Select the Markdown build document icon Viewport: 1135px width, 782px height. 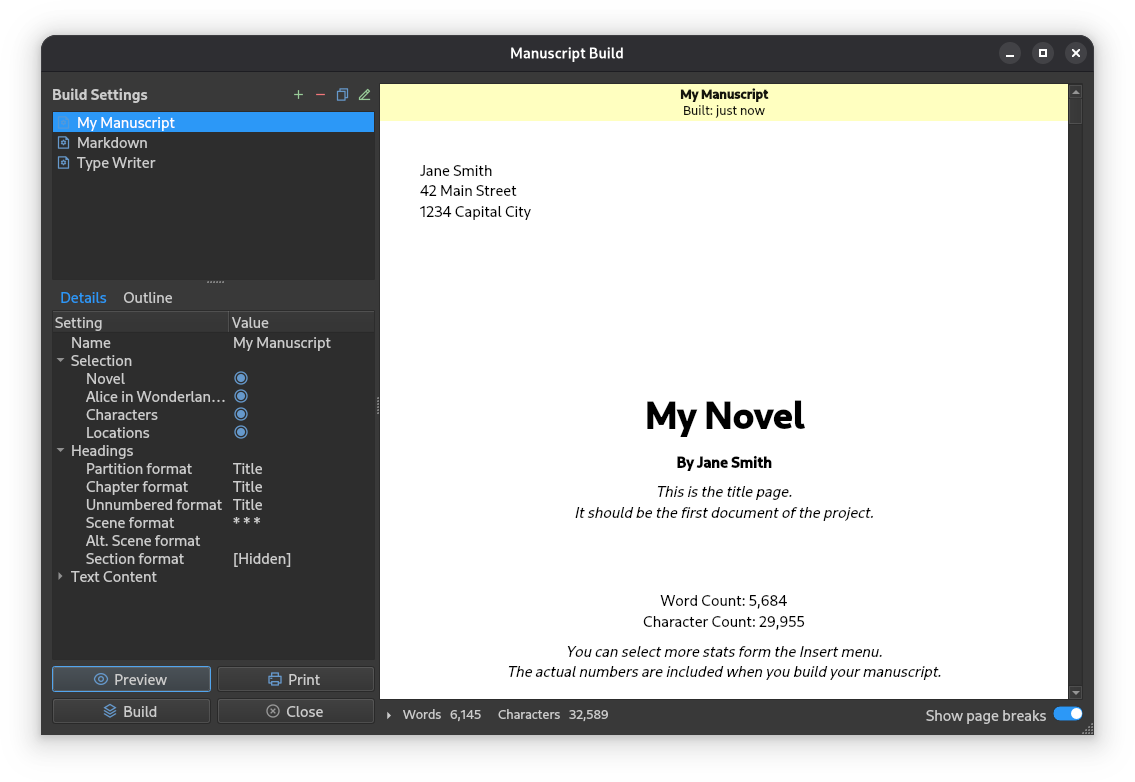pyautogui.click(x=64, y=143)
